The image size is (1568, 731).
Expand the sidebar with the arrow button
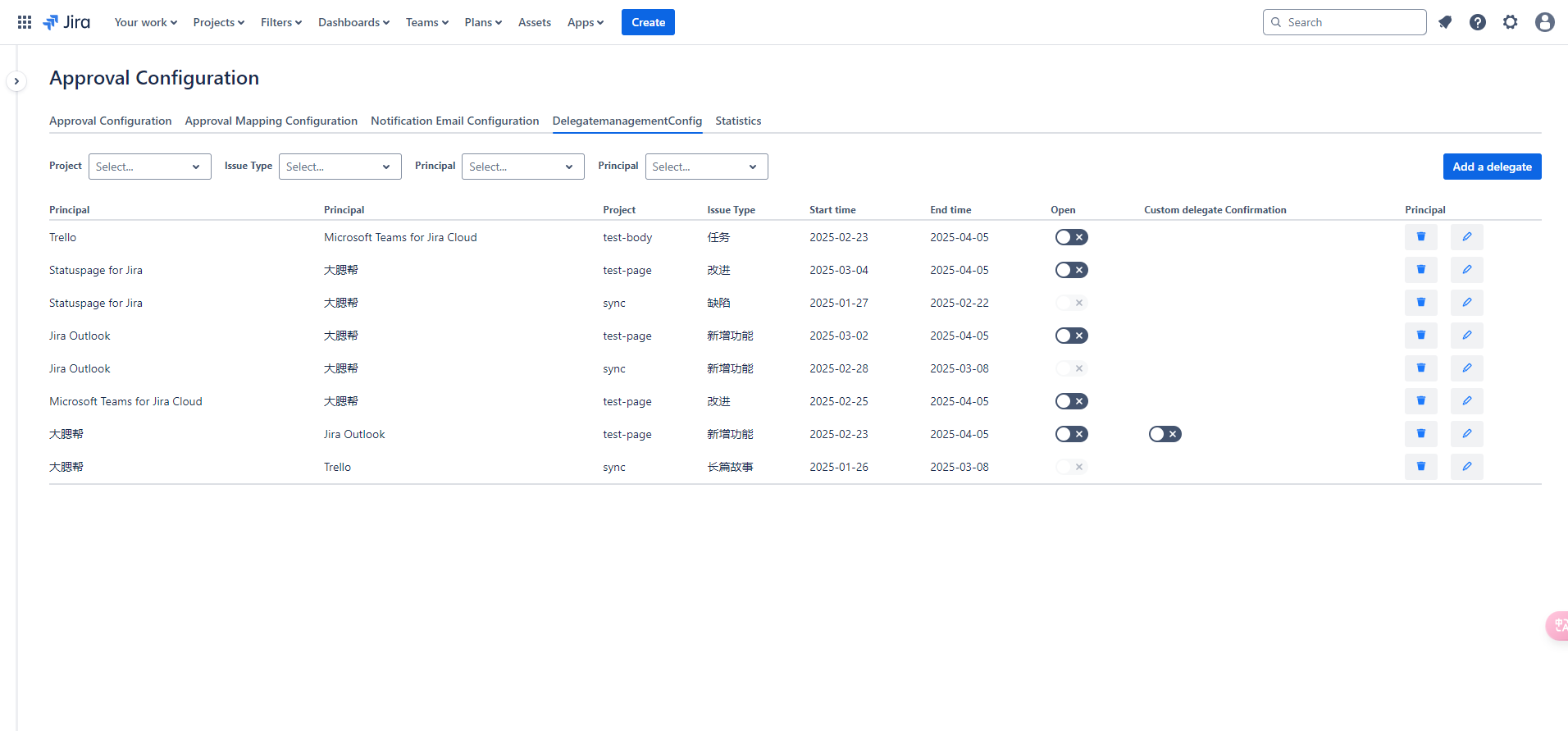[x=16, y=81]
